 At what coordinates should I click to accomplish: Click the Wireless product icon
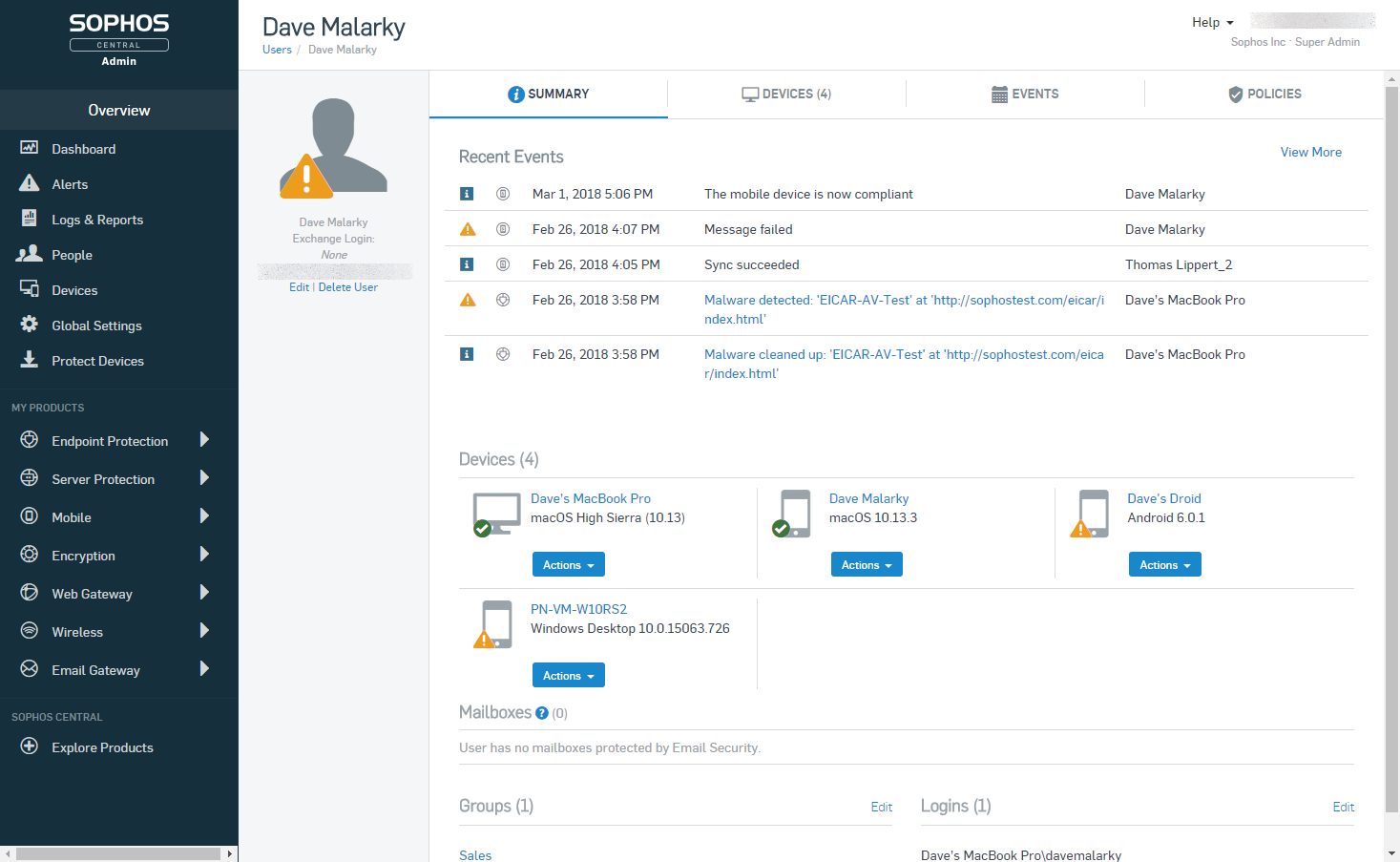(x=30, y=631)
